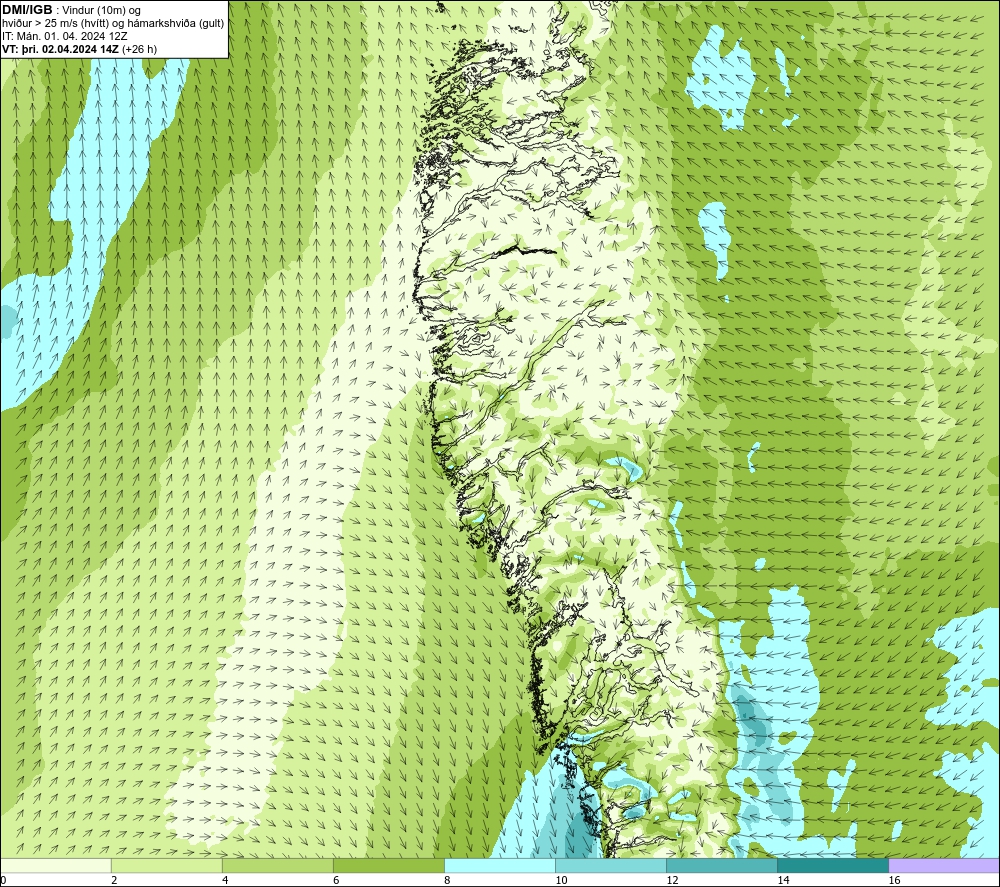
Task: Click the scale label '0'
Action: pyautogui.click(x=3, y=881)
